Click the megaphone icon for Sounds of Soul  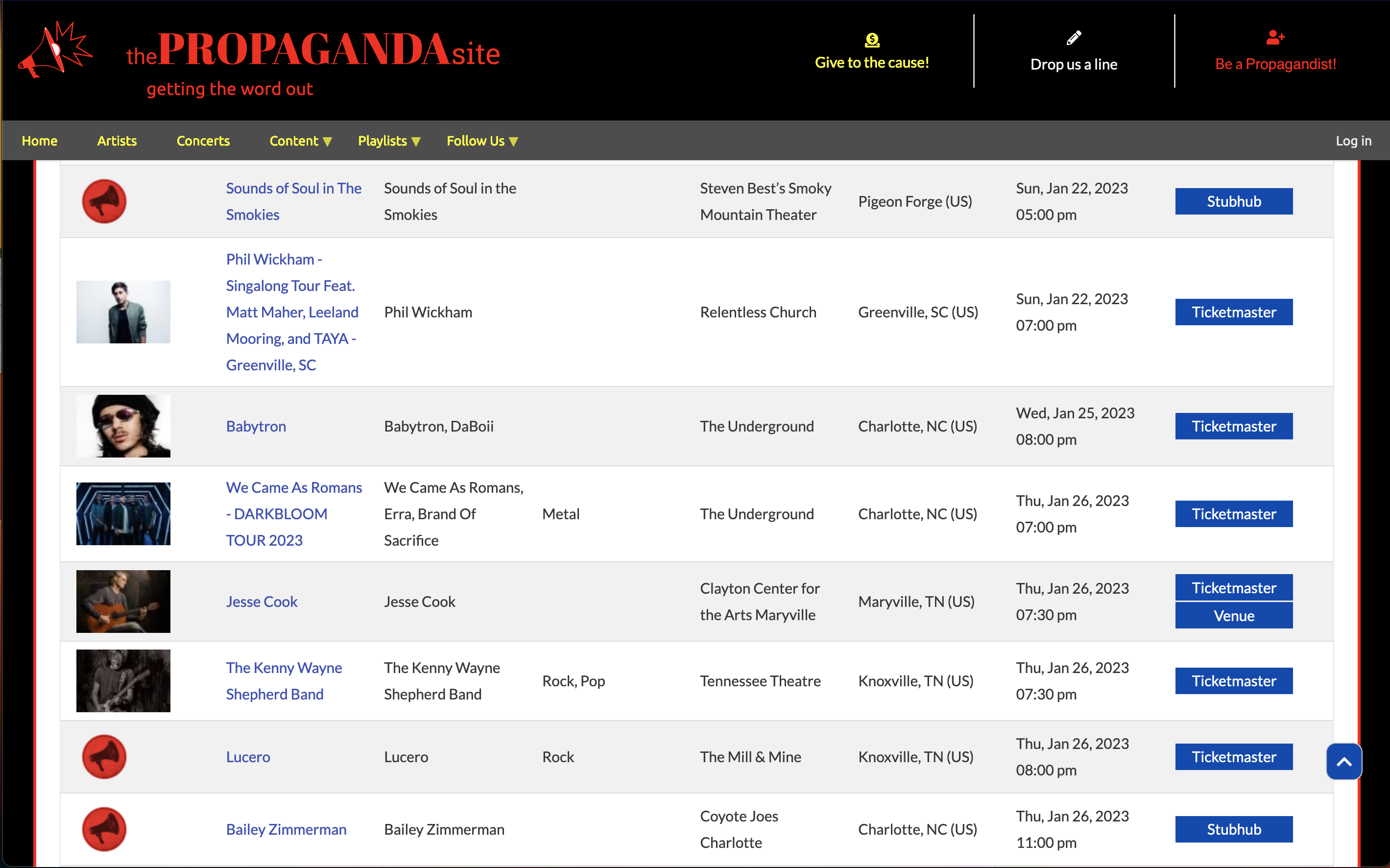[104, 201]
